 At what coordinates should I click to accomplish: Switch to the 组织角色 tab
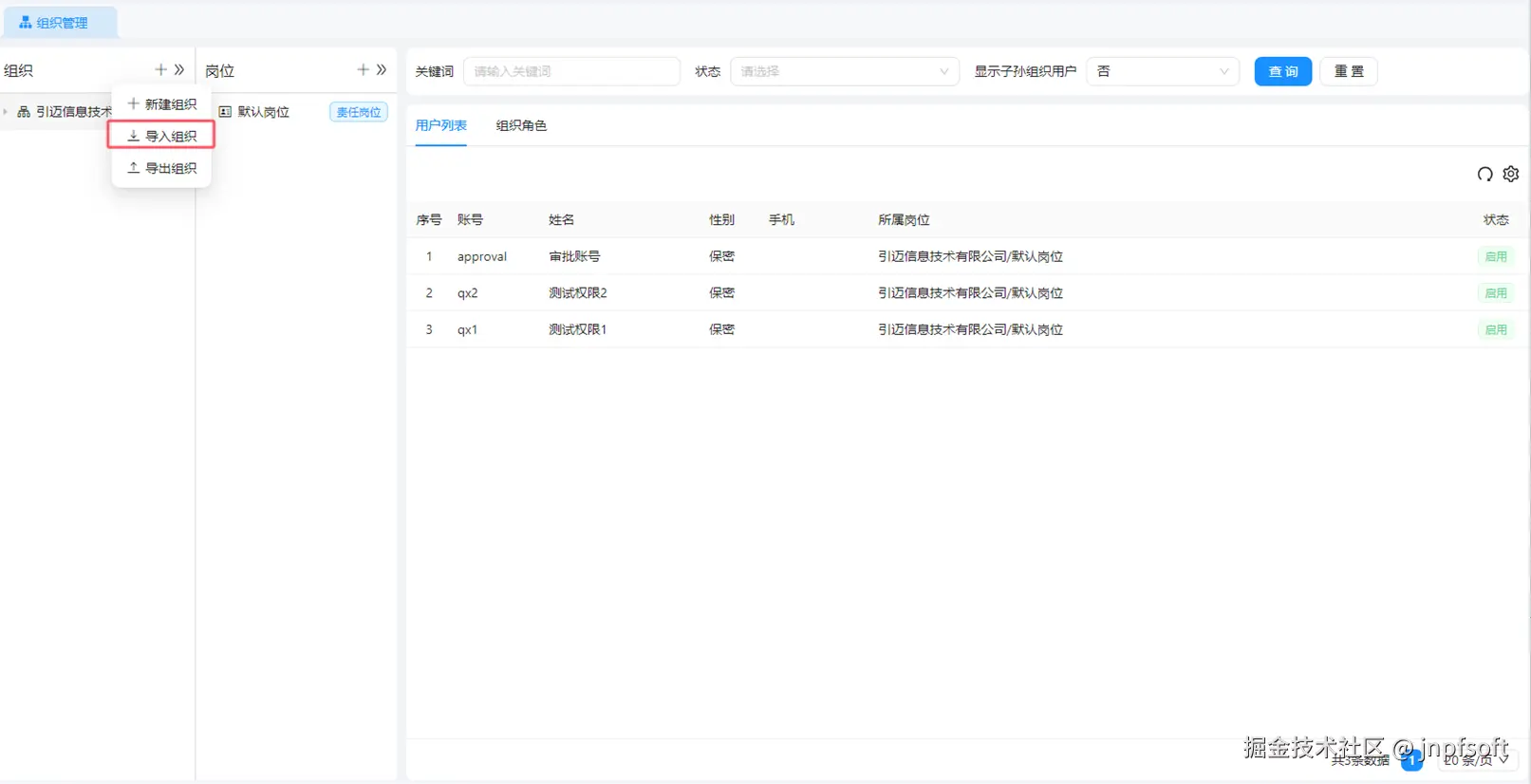[521, 125]
